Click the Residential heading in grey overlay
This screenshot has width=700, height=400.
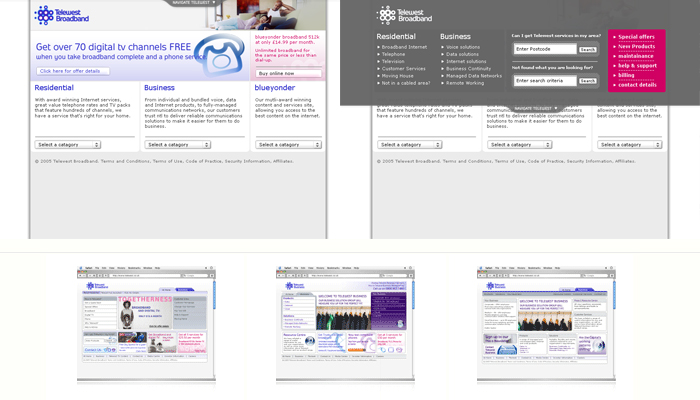[x=396, y=37]
